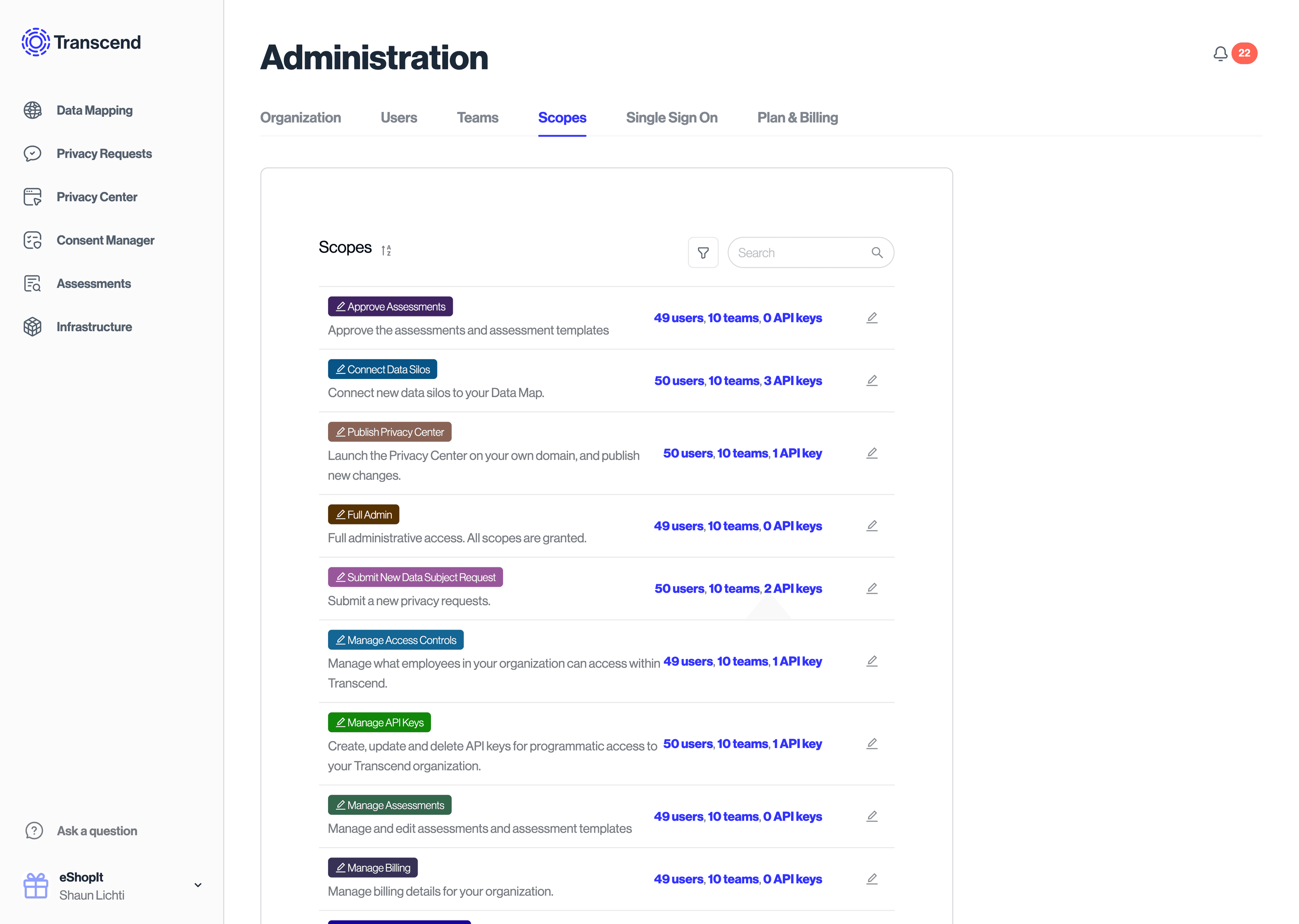This screenshot has width=1299, height=924.
Task: Open Data Mapping from the sidebar
Action: pyautogui.click(x=94, y=110)
